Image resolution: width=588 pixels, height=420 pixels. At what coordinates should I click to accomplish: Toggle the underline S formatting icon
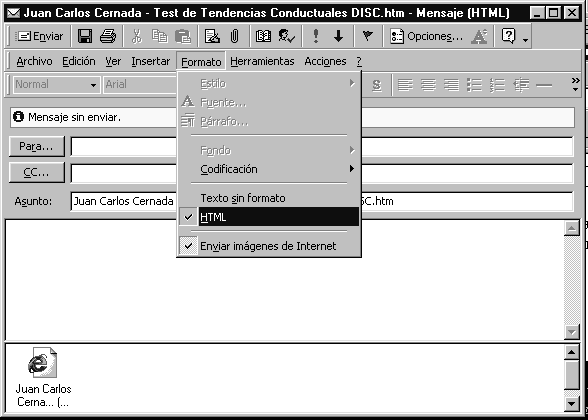[376, 85]
